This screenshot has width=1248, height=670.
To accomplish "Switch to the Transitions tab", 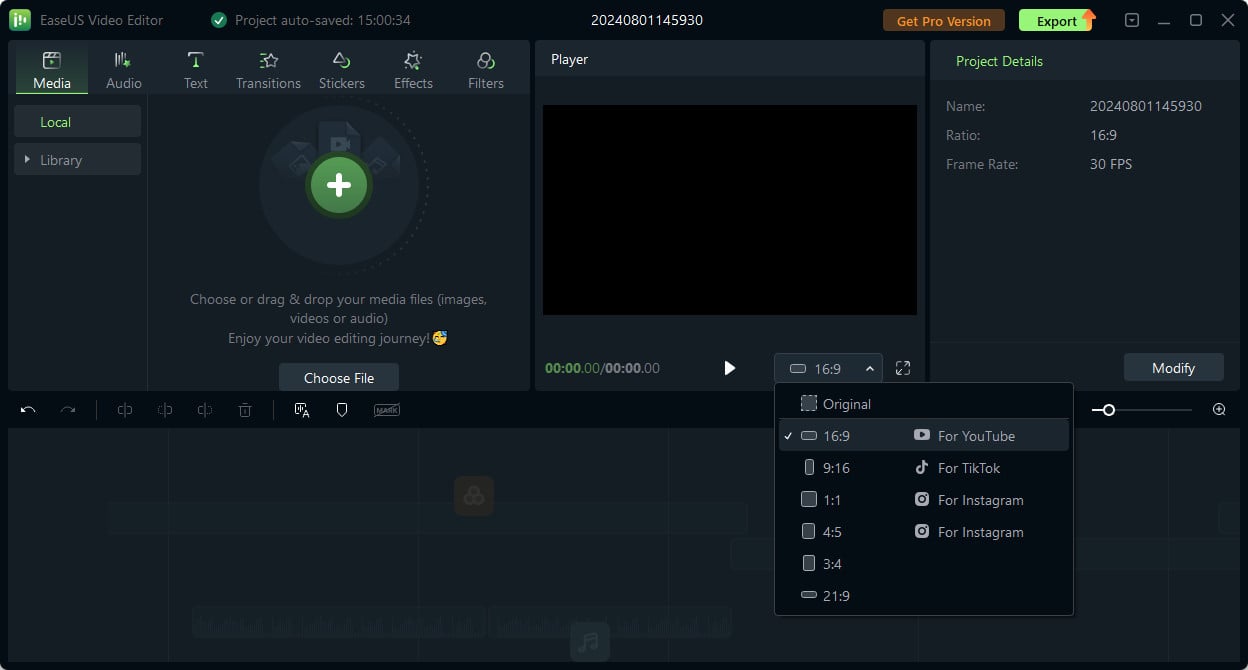I will tap(268, 70).
